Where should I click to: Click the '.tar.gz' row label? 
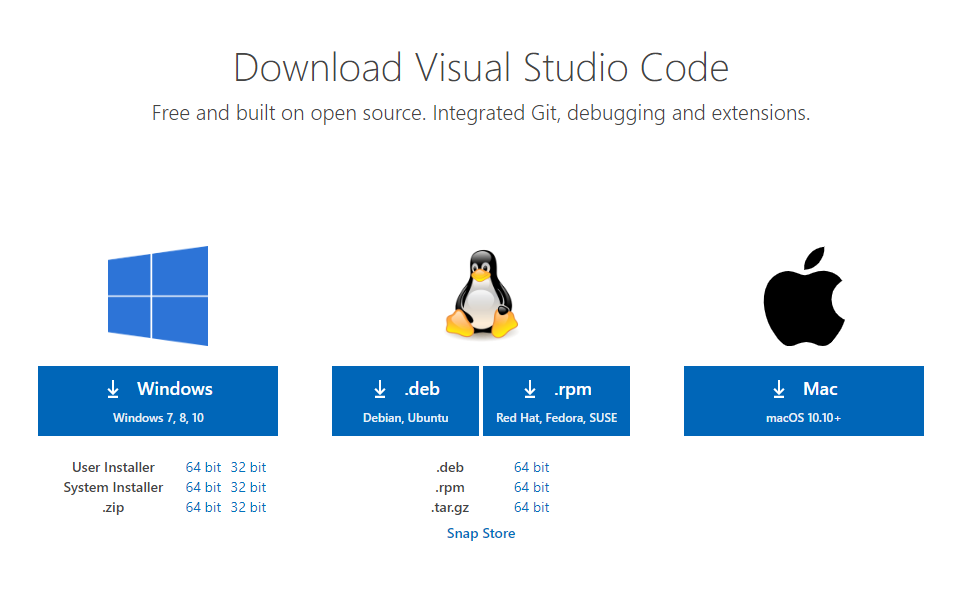click(450, 507)
